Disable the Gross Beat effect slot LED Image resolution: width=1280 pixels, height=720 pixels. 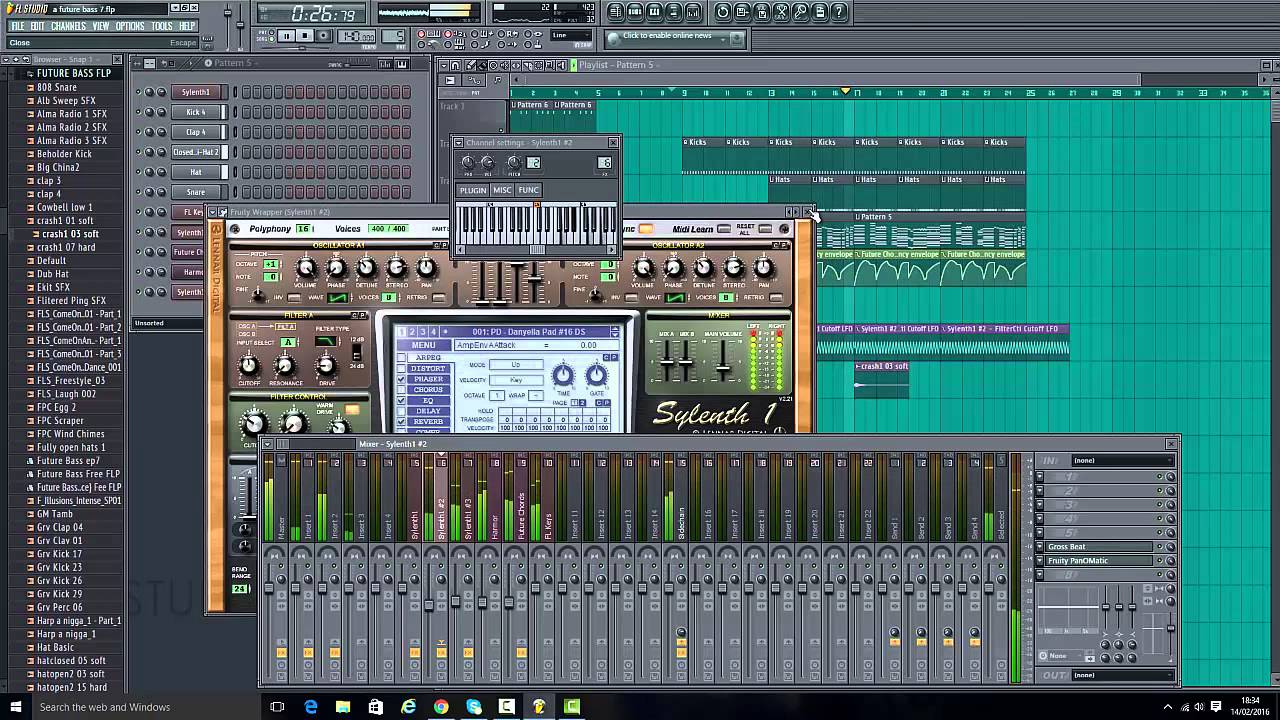coord(1160,547)
